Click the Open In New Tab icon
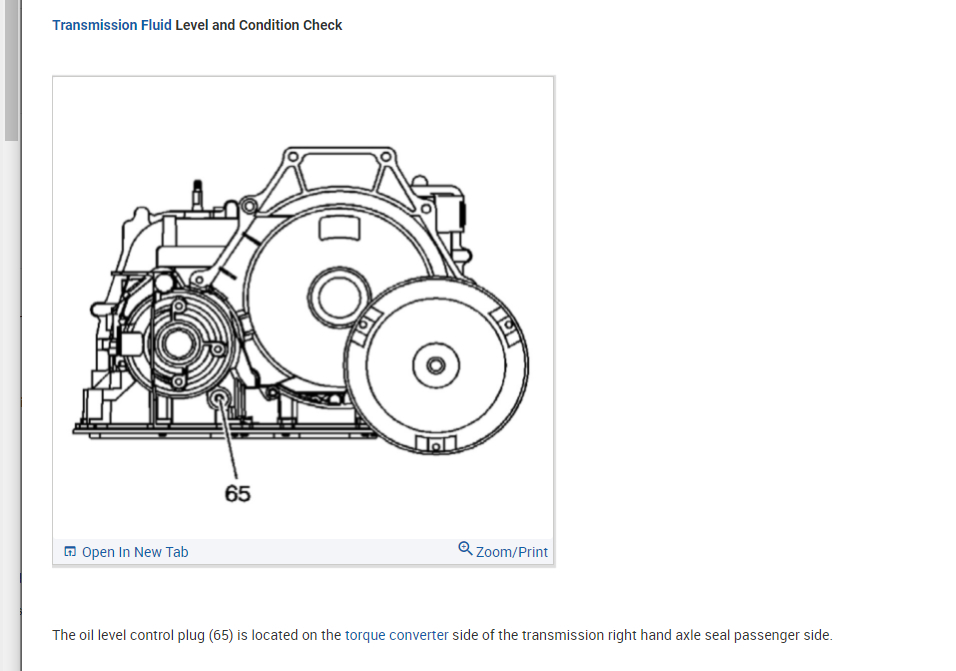The height and width of the screenshot is (671, 956). 70,552
